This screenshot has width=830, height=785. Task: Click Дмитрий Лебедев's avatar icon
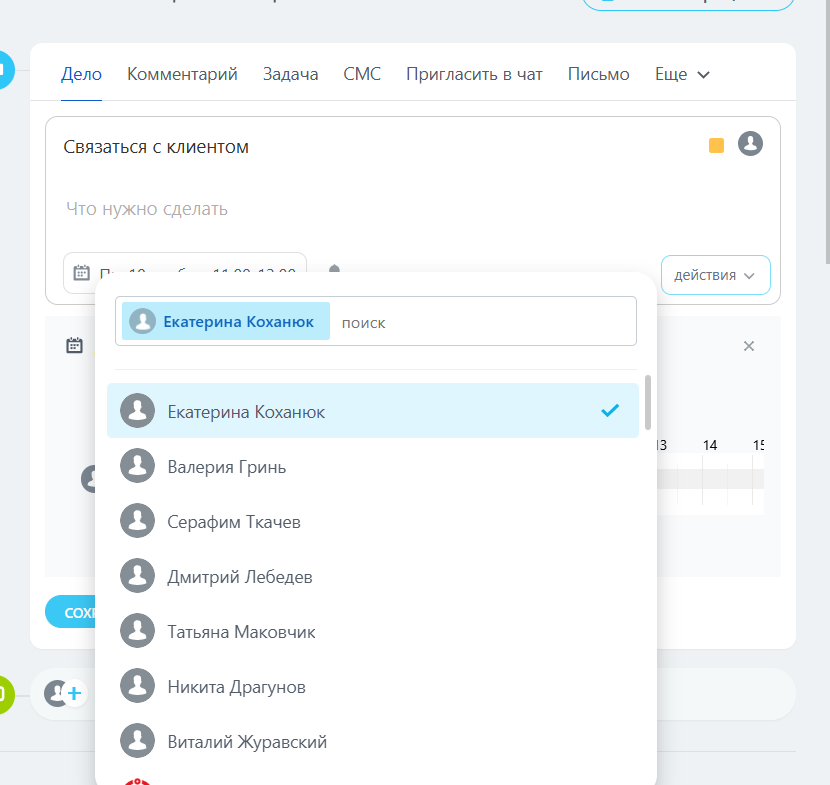pos(138,576)
